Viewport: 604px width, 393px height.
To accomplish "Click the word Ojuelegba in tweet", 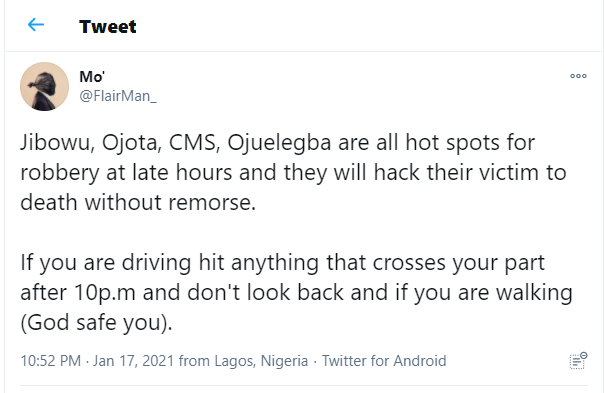I will [x=279, y=143].
